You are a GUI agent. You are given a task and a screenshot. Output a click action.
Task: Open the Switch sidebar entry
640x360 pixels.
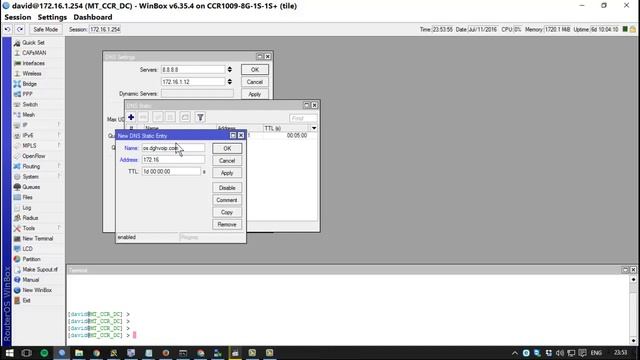click(x=30, y=104)
